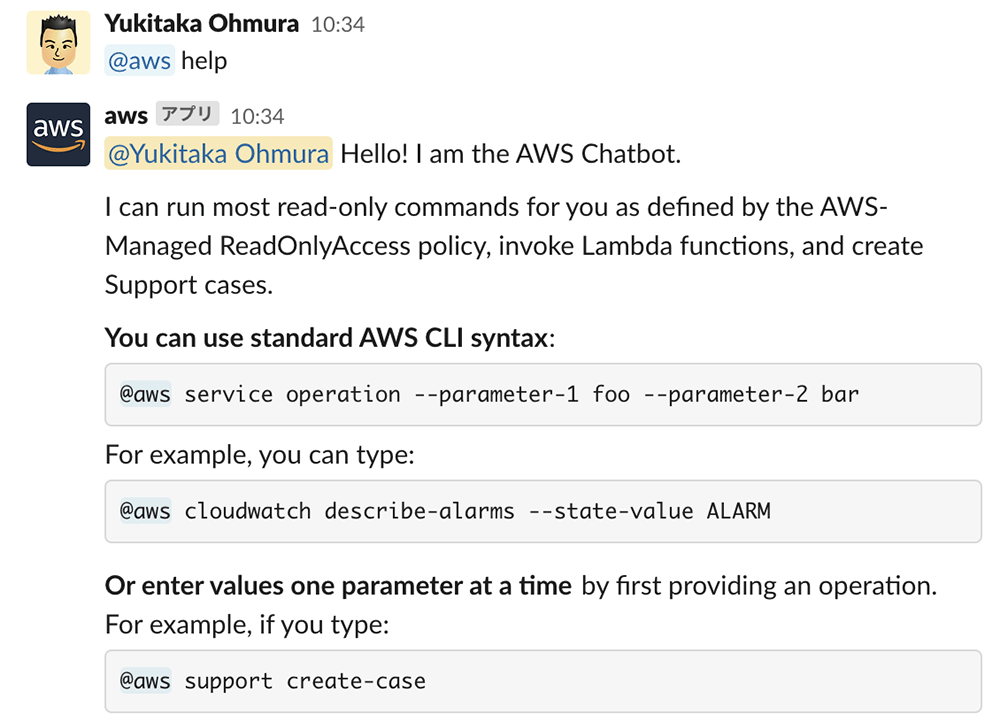The height and width of the screenshot is (722, 1000).
Task: Click the cloudwatch describe-alarms code block
Action: 543,512
